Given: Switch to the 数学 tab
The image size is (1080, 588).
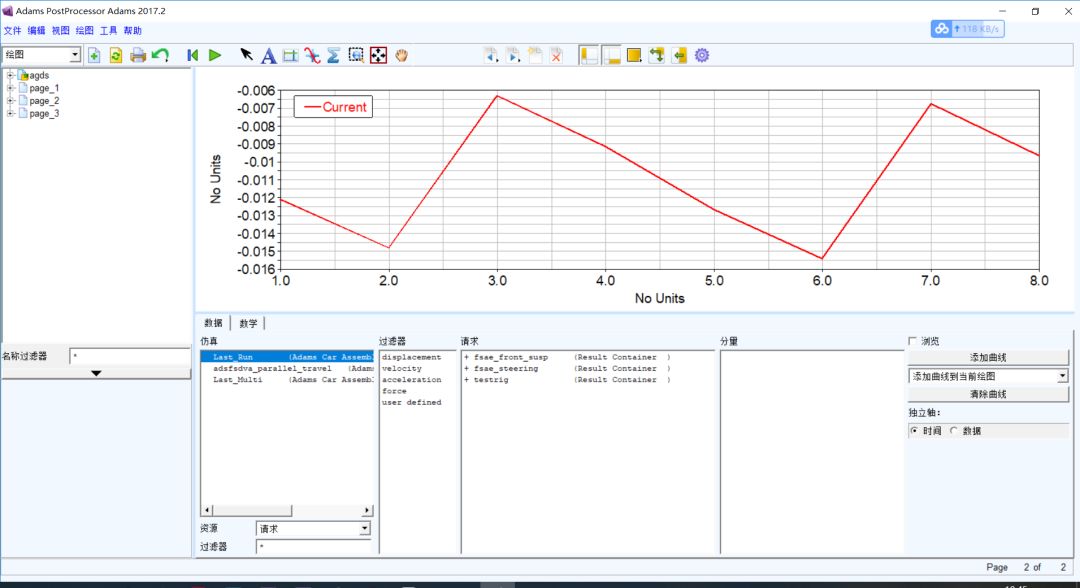Looking at the screenshot, I should point(248,323).
